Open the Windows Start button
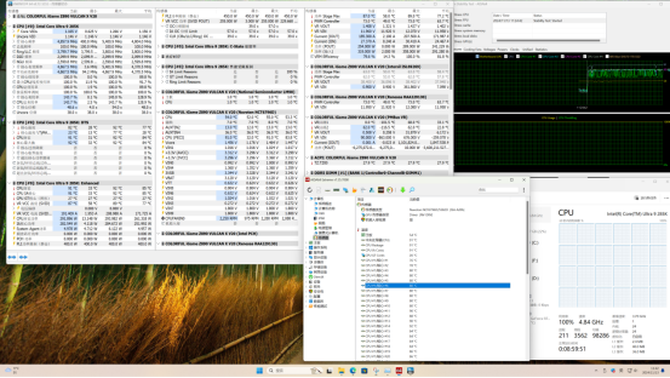This screenshot has height=378, width=670. 259,371
